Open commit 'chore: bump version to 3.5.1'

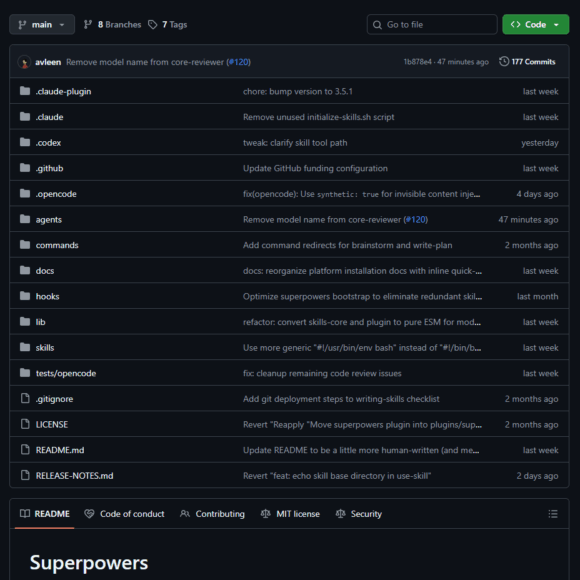tap(298, 91)
